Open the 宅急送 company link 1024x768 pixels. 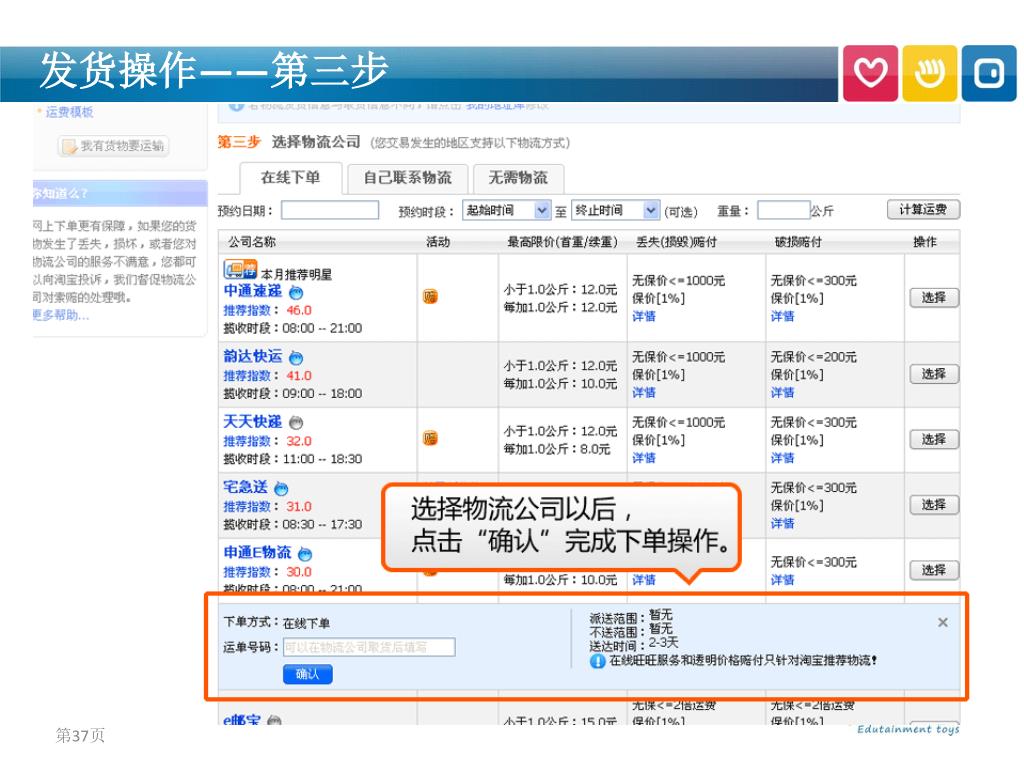click(246, 487)
